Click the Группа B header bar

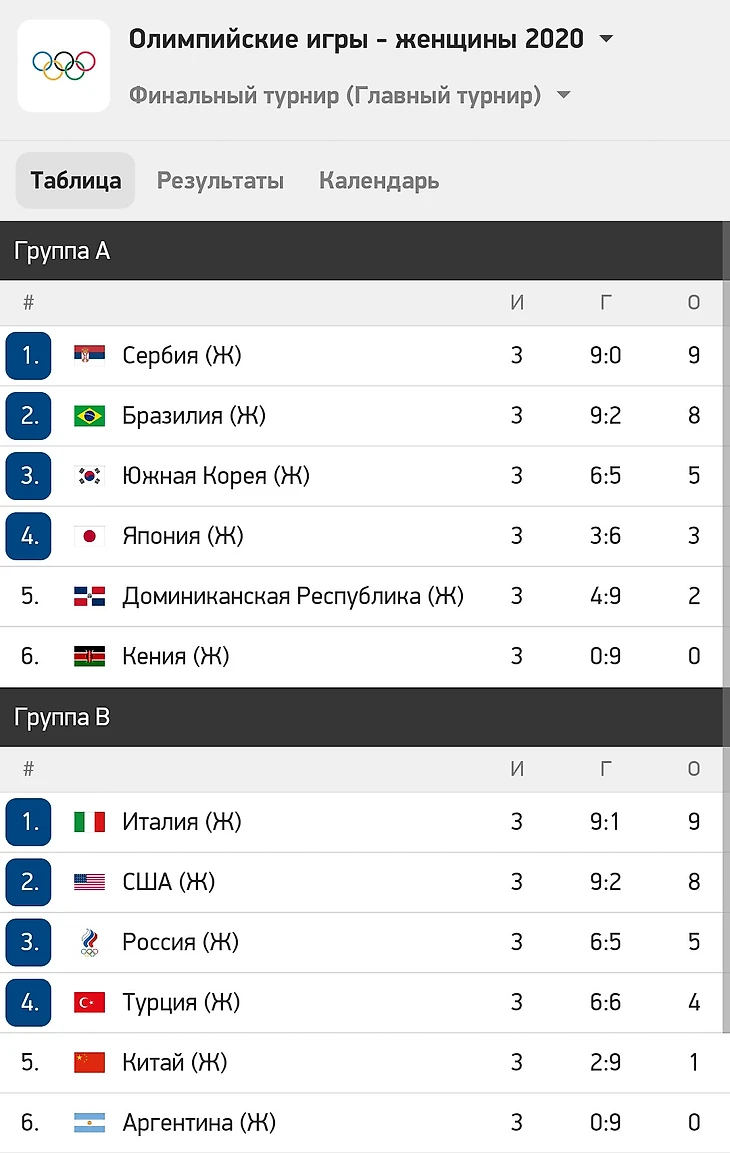(365, 717)
